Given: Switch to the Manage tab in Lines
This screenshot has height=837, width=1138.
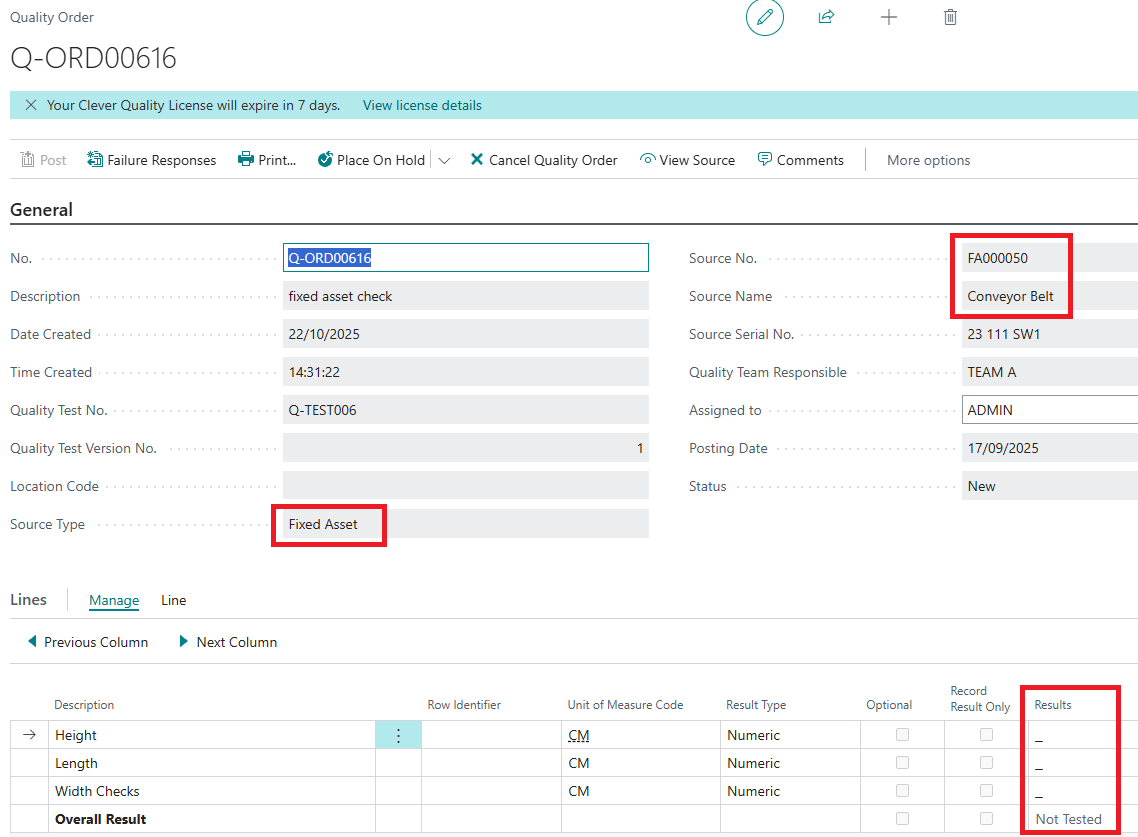Looking at the screenshot, I should coord(114,600).
